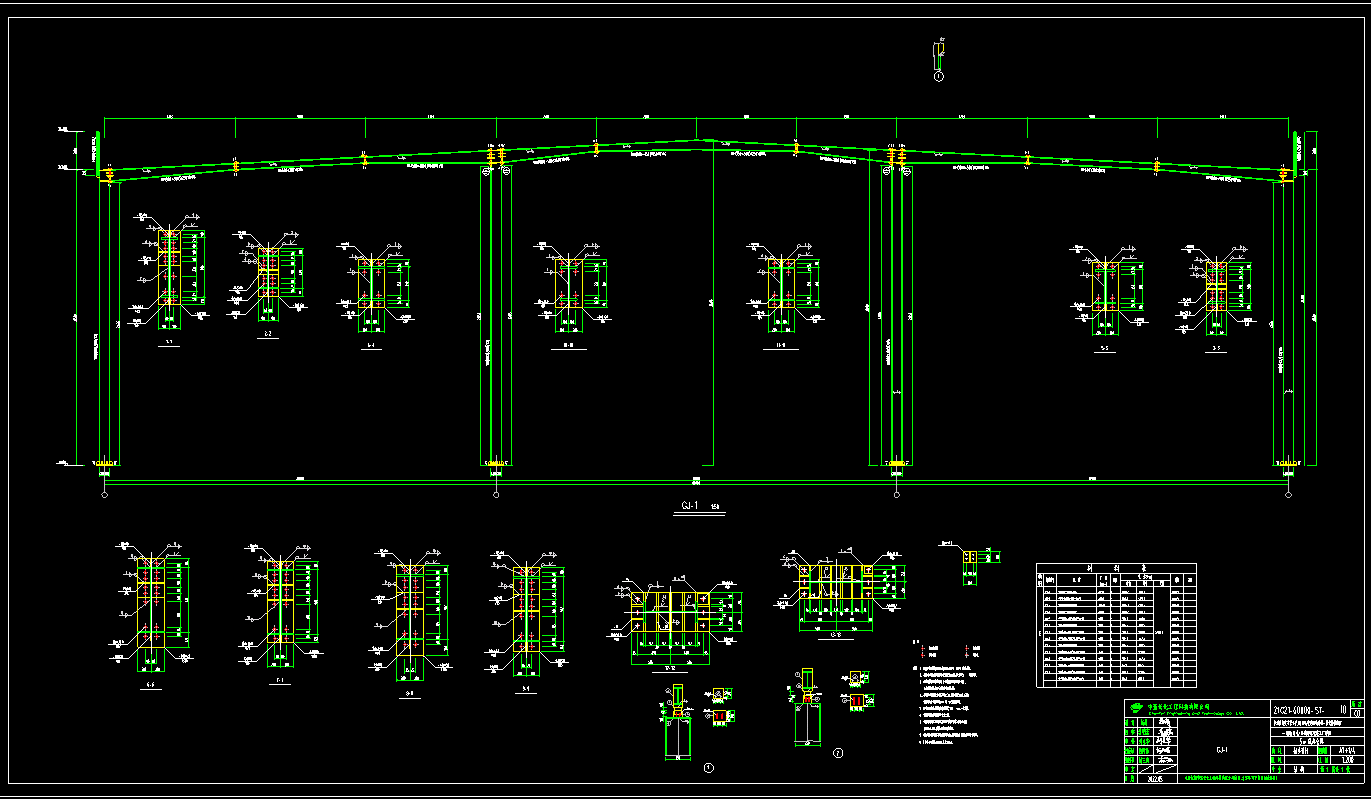
Task: Click the grid axis bubble below the left end column
Action: (x=105, y=494)
